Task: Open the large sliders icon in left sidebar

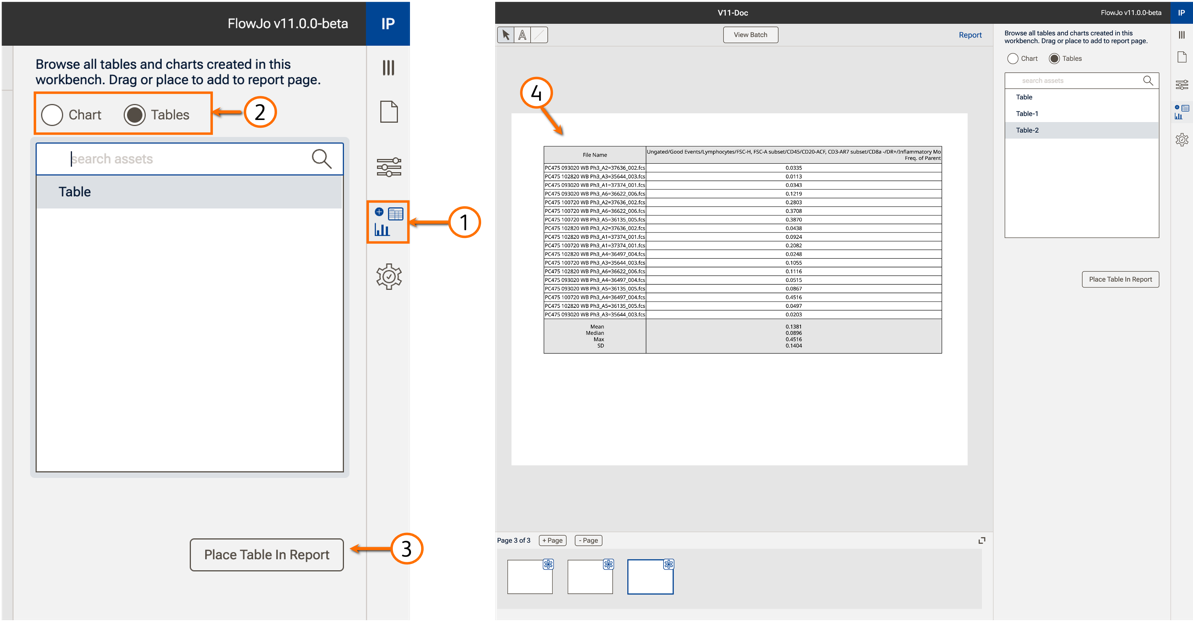Action: (388, 167)
